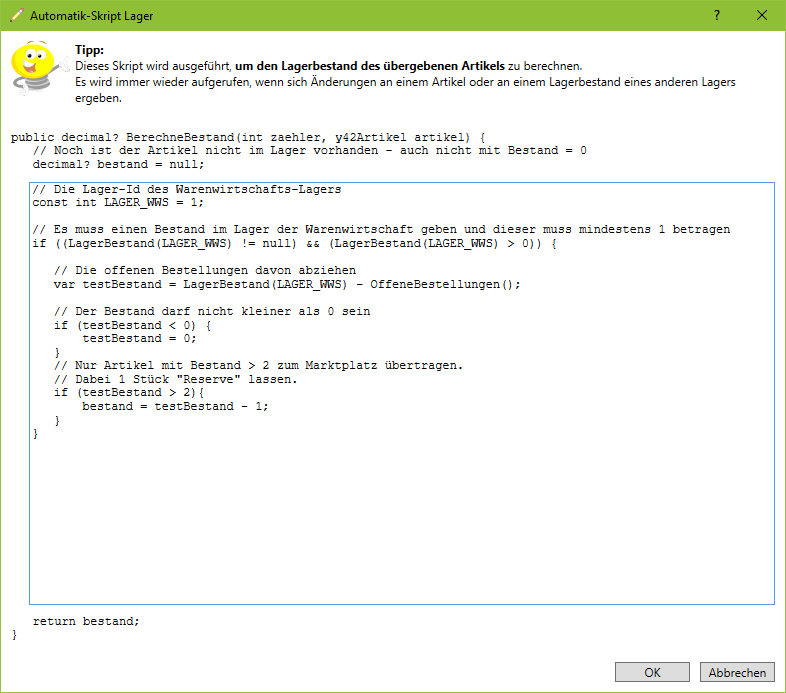Click the 'Der Bestand darf nicht kleiner' comment

click(211, 311)
